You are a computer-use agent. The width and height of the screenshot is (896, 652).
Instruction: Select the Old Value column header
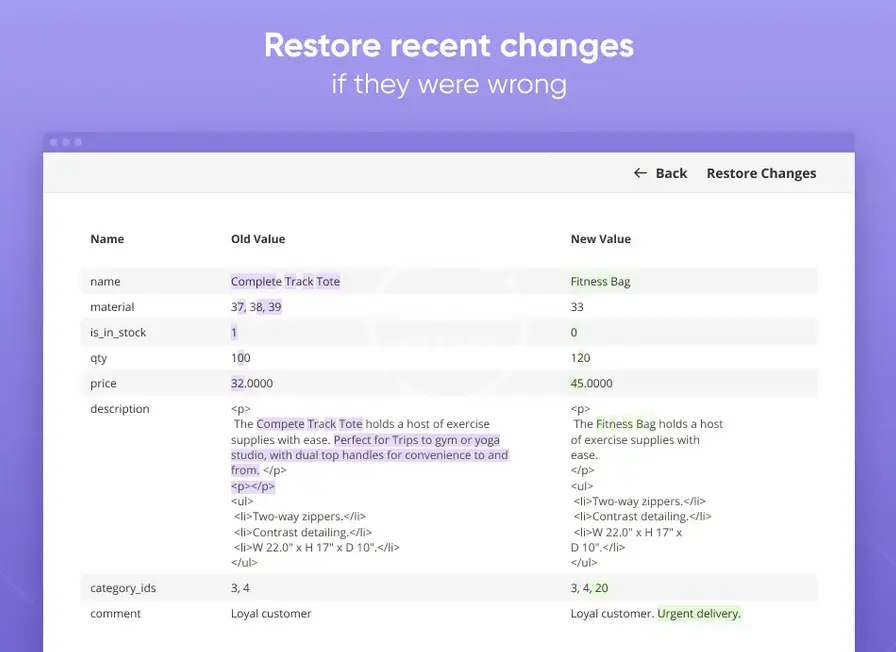point(258,239)
